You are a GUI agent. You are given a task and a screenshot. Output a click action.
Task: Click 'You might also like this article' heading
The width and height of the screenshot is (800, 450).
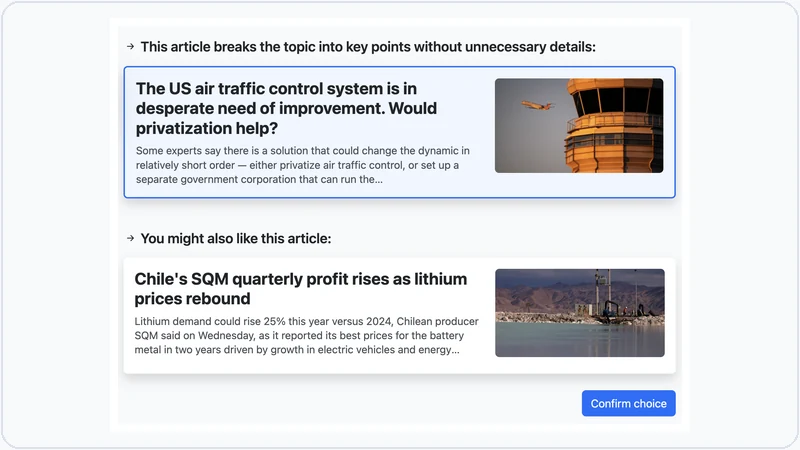tap(236, 238)
